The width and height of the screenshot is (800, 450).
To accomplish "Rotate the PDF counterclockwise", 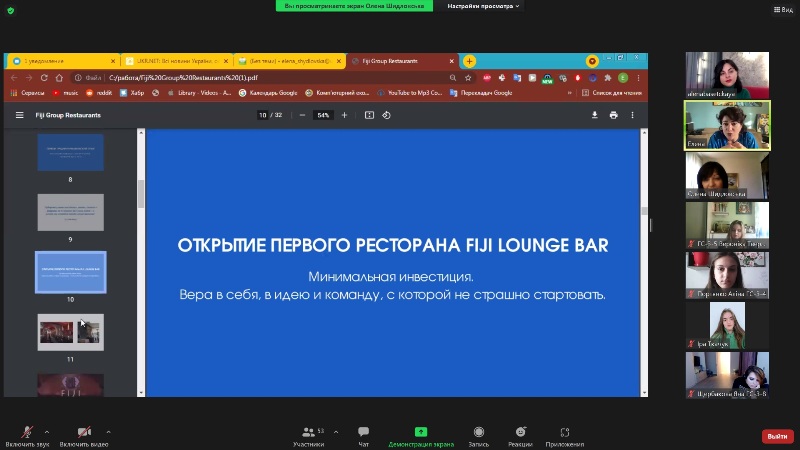I will 387,115.
